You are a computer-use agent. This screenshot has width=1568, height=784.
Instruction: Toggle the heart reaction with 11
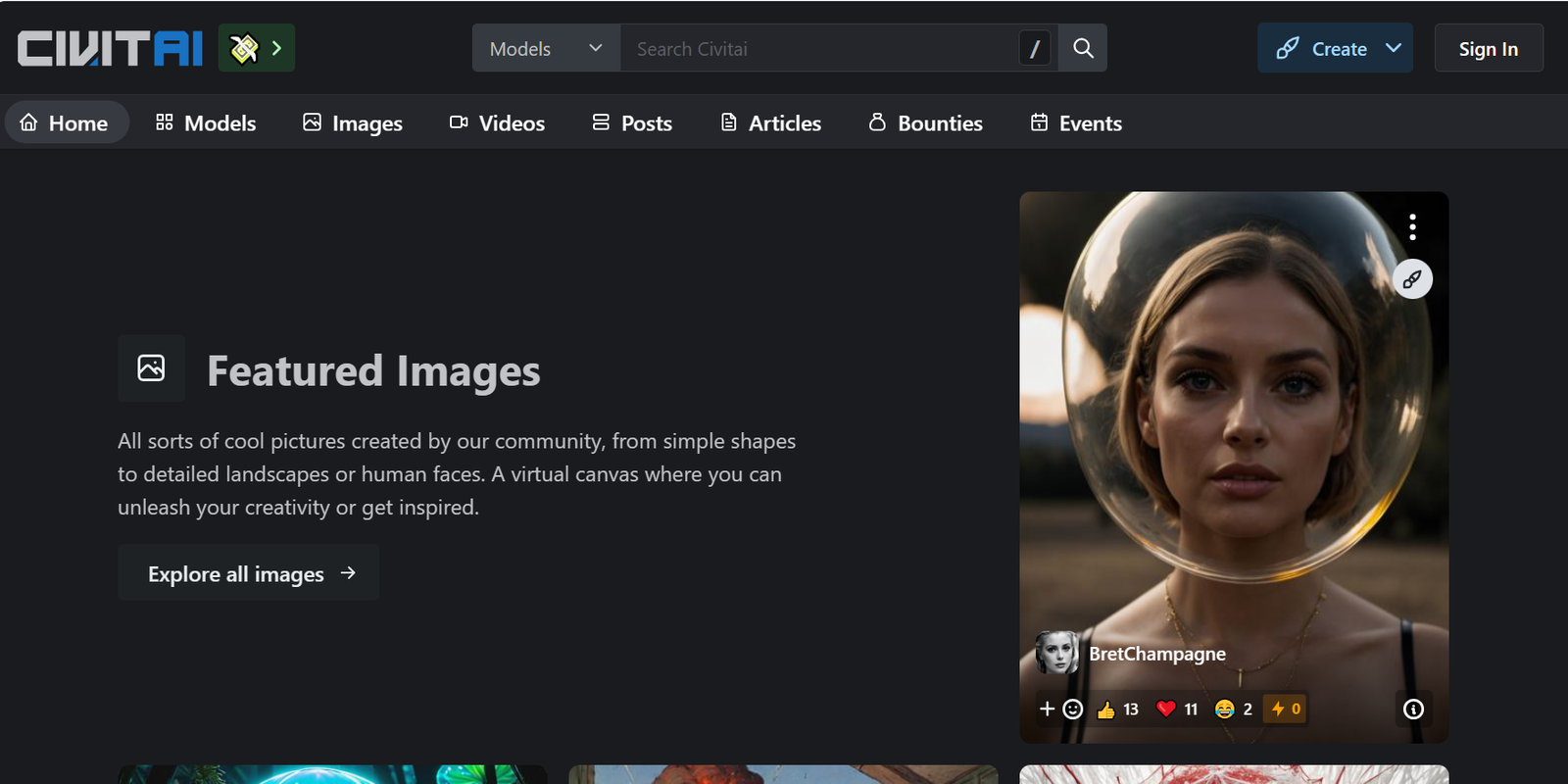tap(1177, 709)
